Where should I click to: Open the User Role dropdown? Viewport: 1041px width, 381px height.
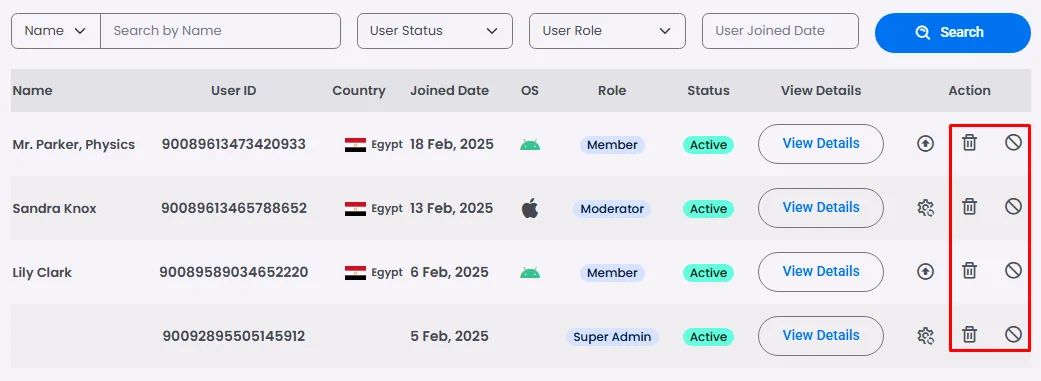(607, 31)
